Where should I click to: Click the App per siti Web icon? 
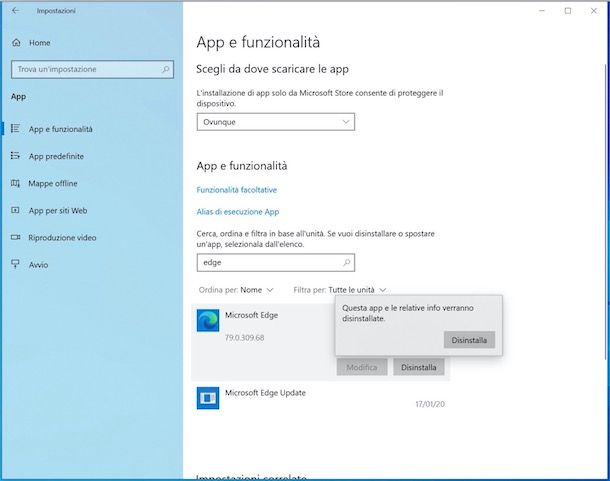(15, 210)
